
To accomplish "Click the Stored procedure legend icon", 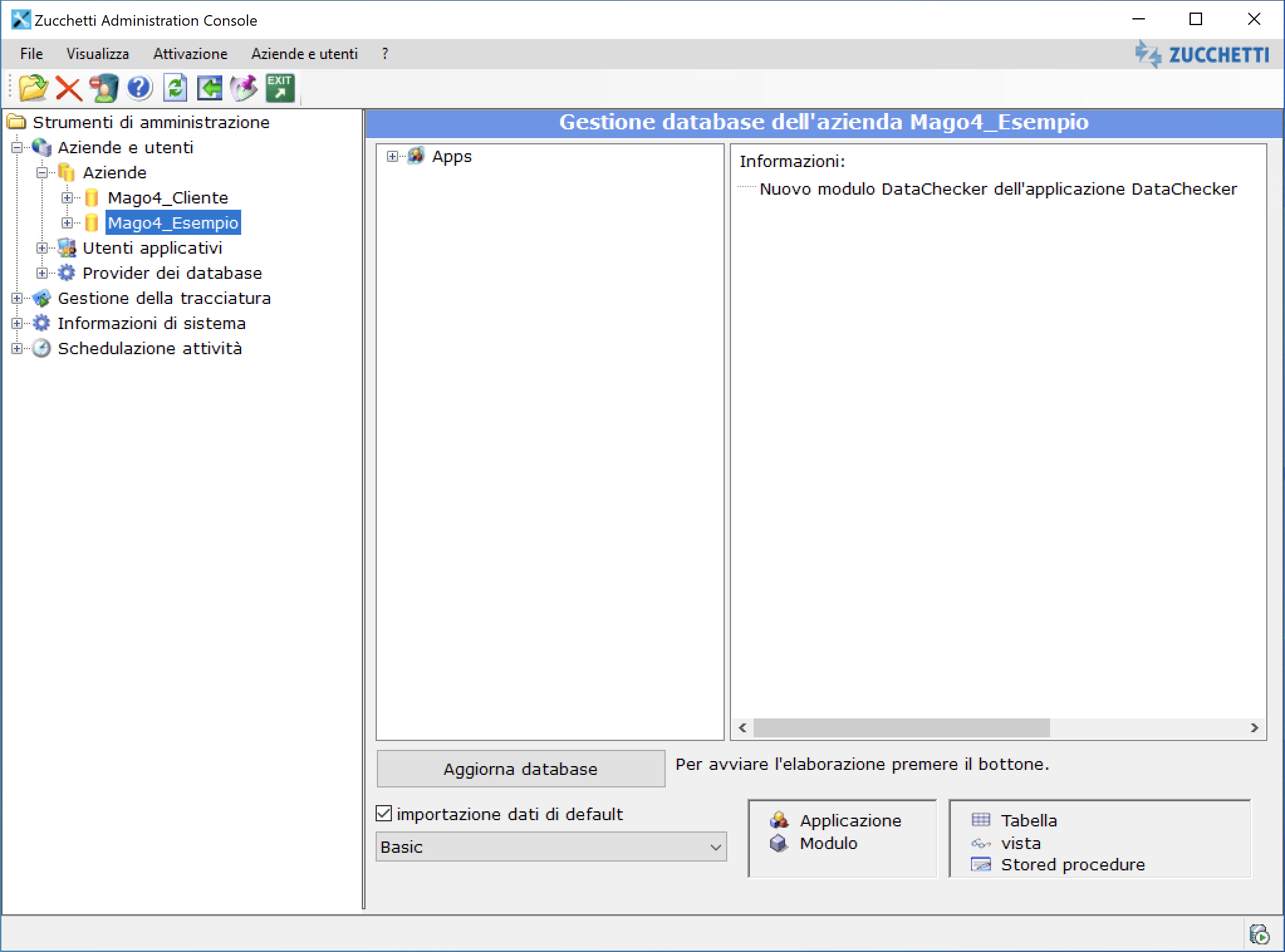I will click(x=980, y=864).
